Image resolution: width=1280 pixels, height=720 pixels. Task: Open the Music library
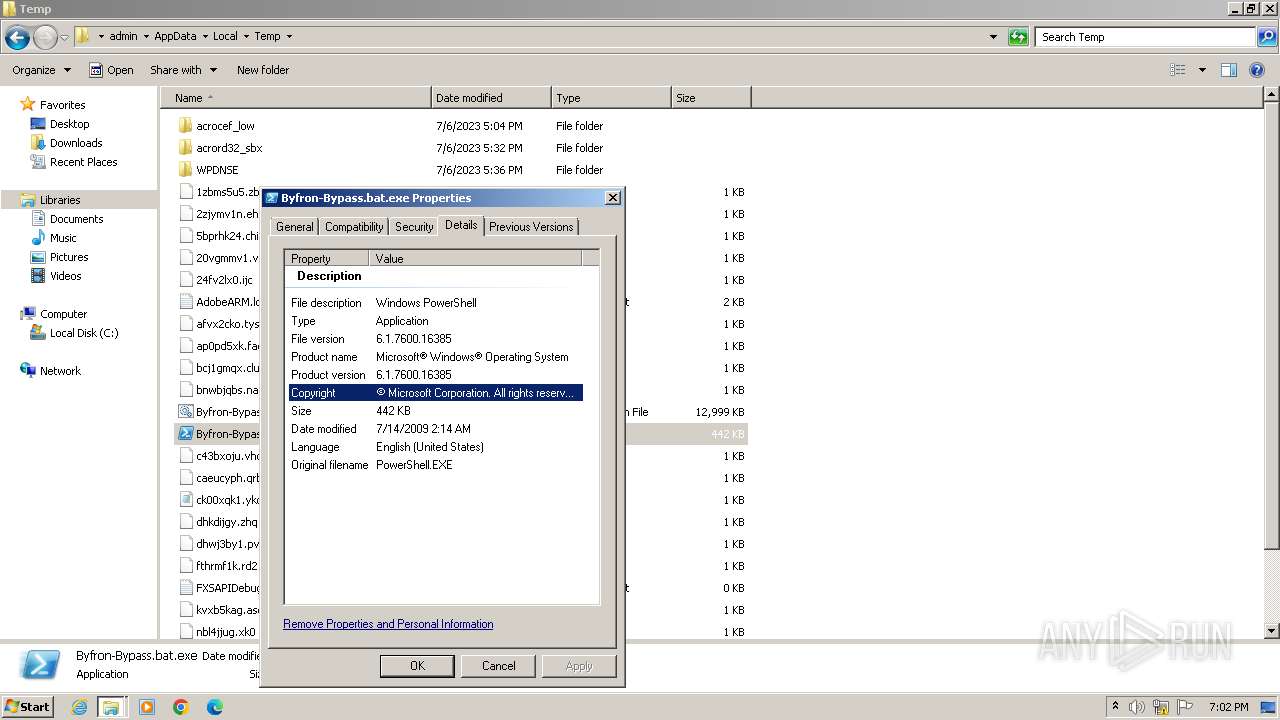point(63,238)
